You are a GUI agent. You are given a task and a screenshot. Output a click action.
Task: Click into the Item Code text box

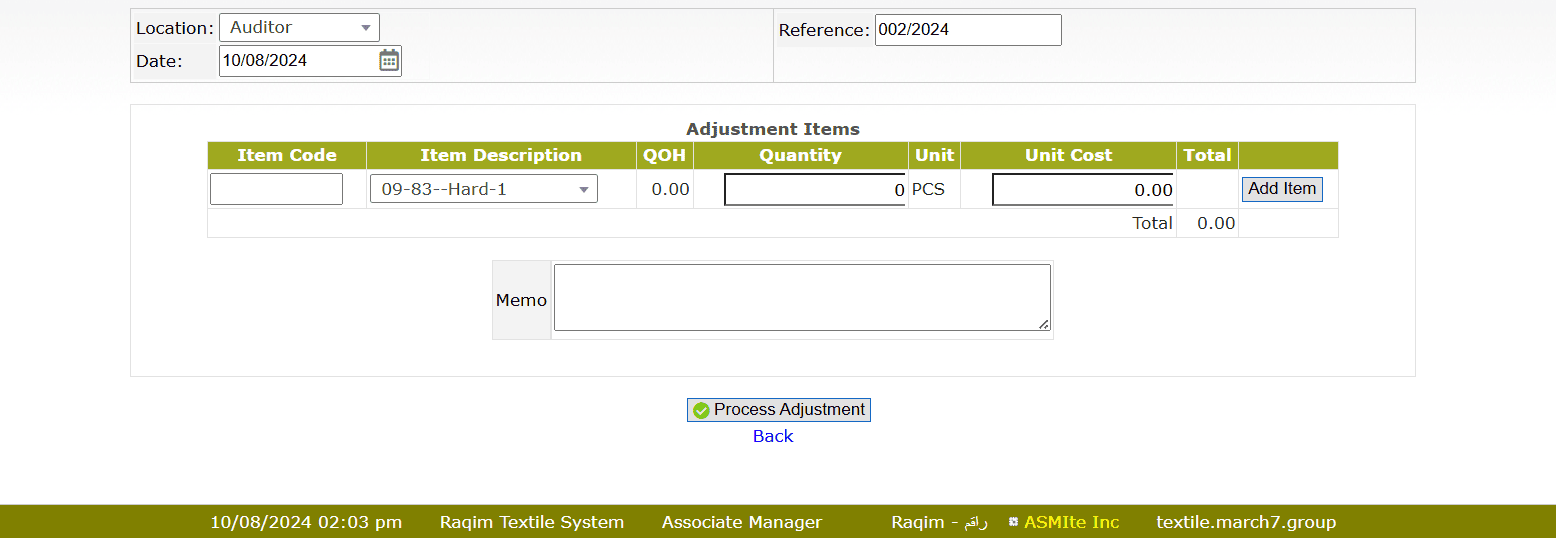coord(276,189)
